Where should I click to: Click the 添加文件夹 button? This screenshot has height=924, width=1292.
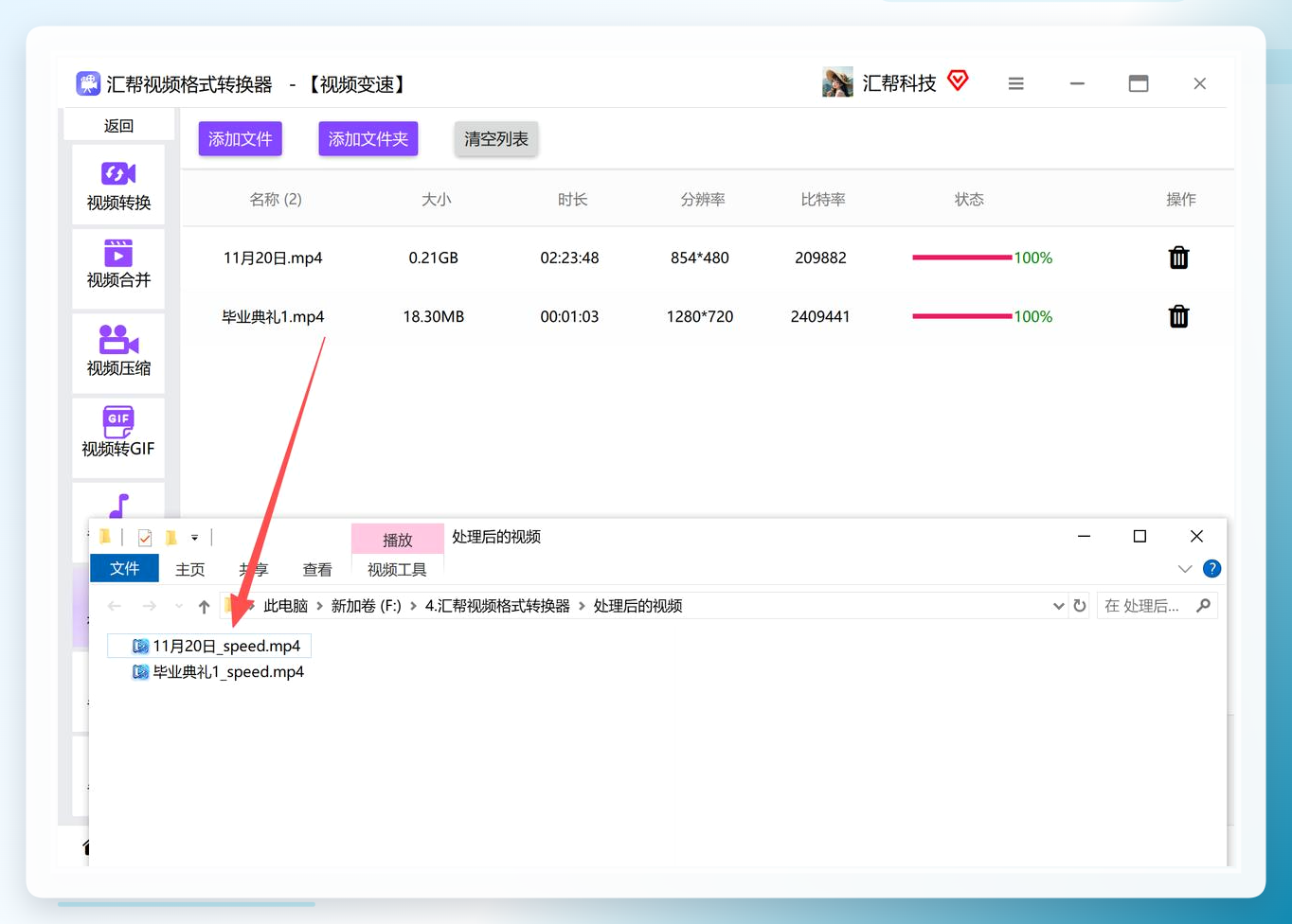click(x=368, y=139)
